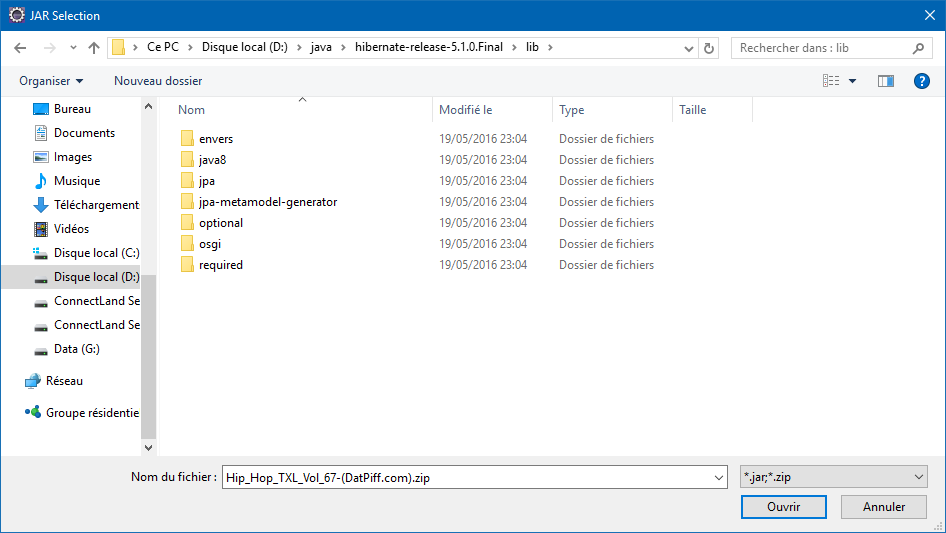
Task: Go forward using the forward arrow
Action: pos(49,48)
